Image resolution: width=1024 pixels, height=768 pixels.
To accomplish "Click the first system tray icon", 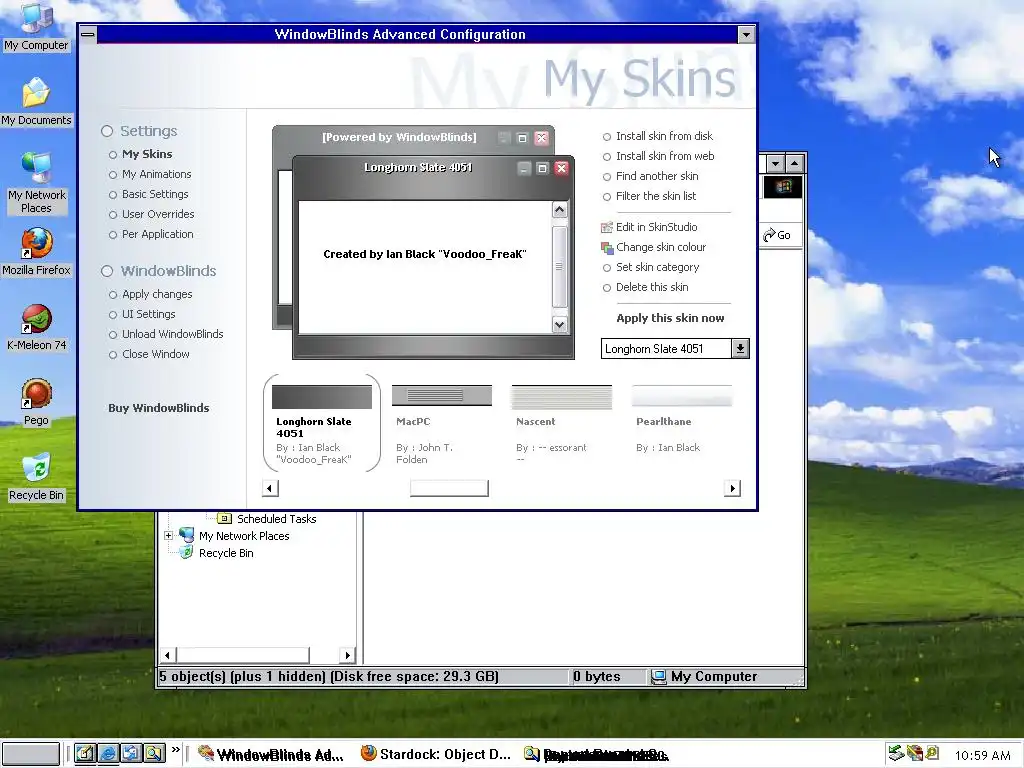I will 896,753.
